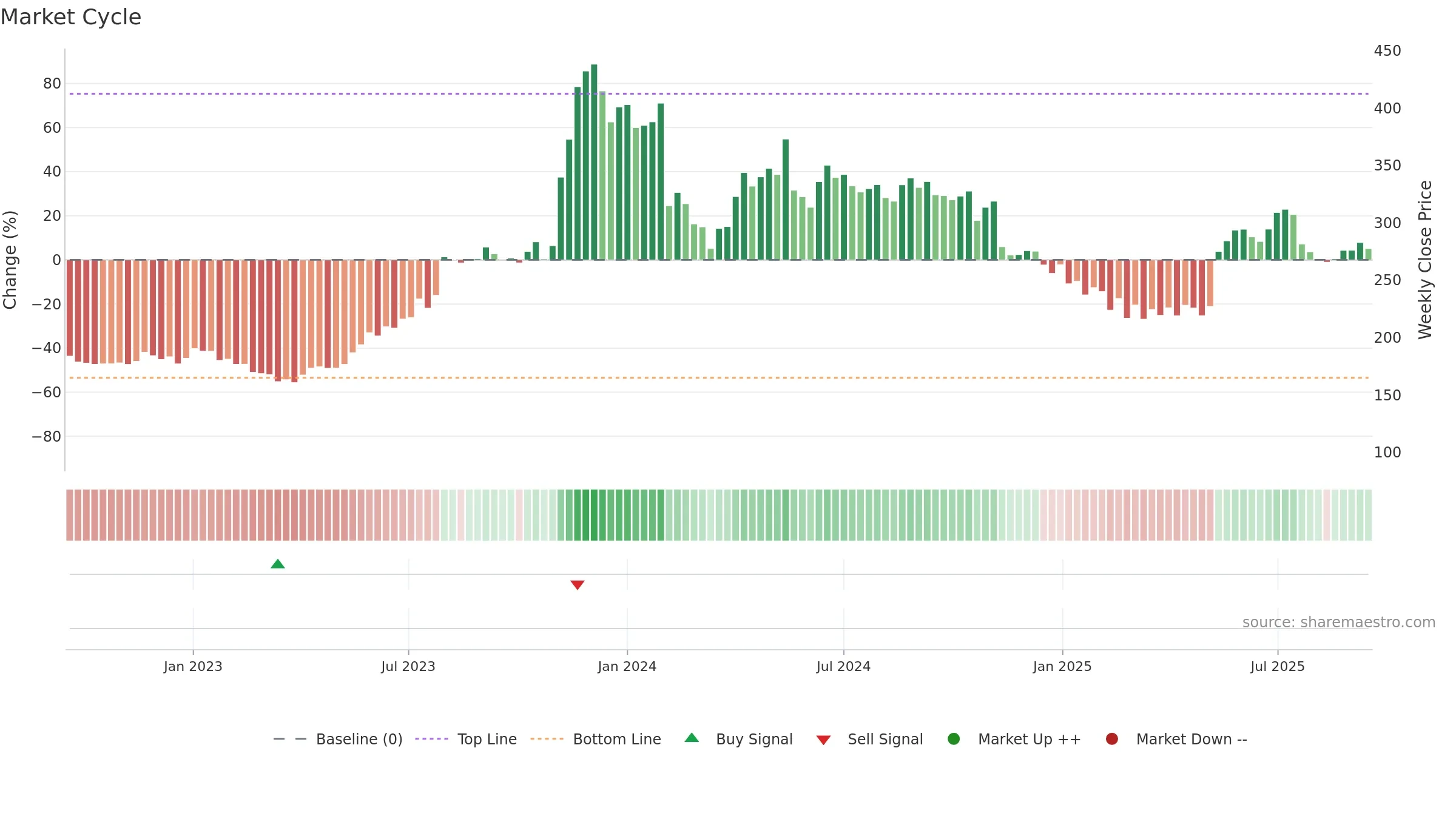Viewport: 1456px width, 819px height.
Task: Click the 0 left axis tick label
Action: coord(57,260)
